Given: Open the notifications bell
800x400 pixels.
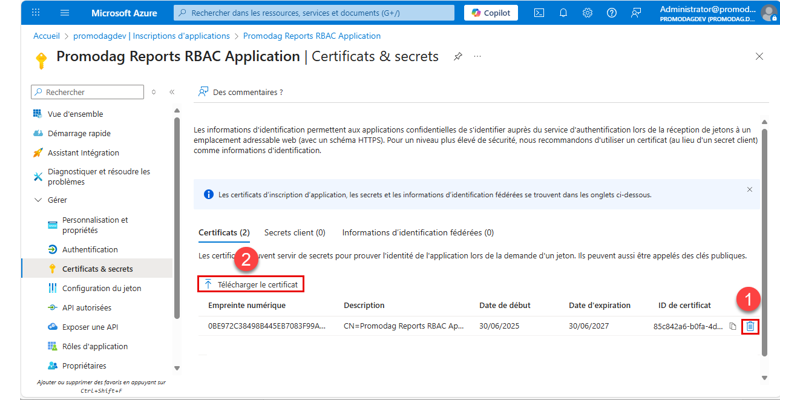Looking at the screenshot, I should 563,13.
